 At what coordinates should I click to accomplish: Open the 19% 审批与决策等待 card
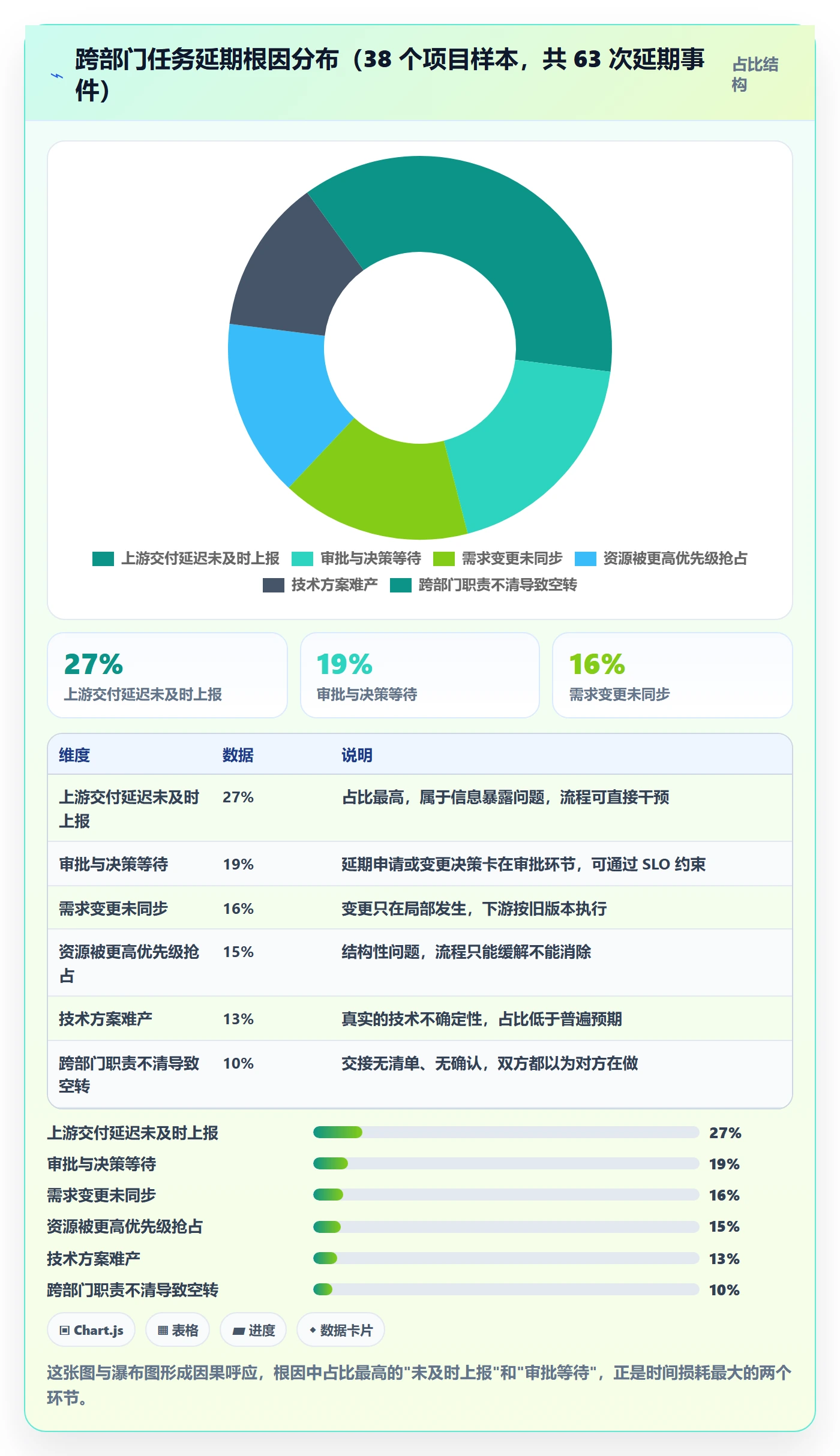[420, 675]
